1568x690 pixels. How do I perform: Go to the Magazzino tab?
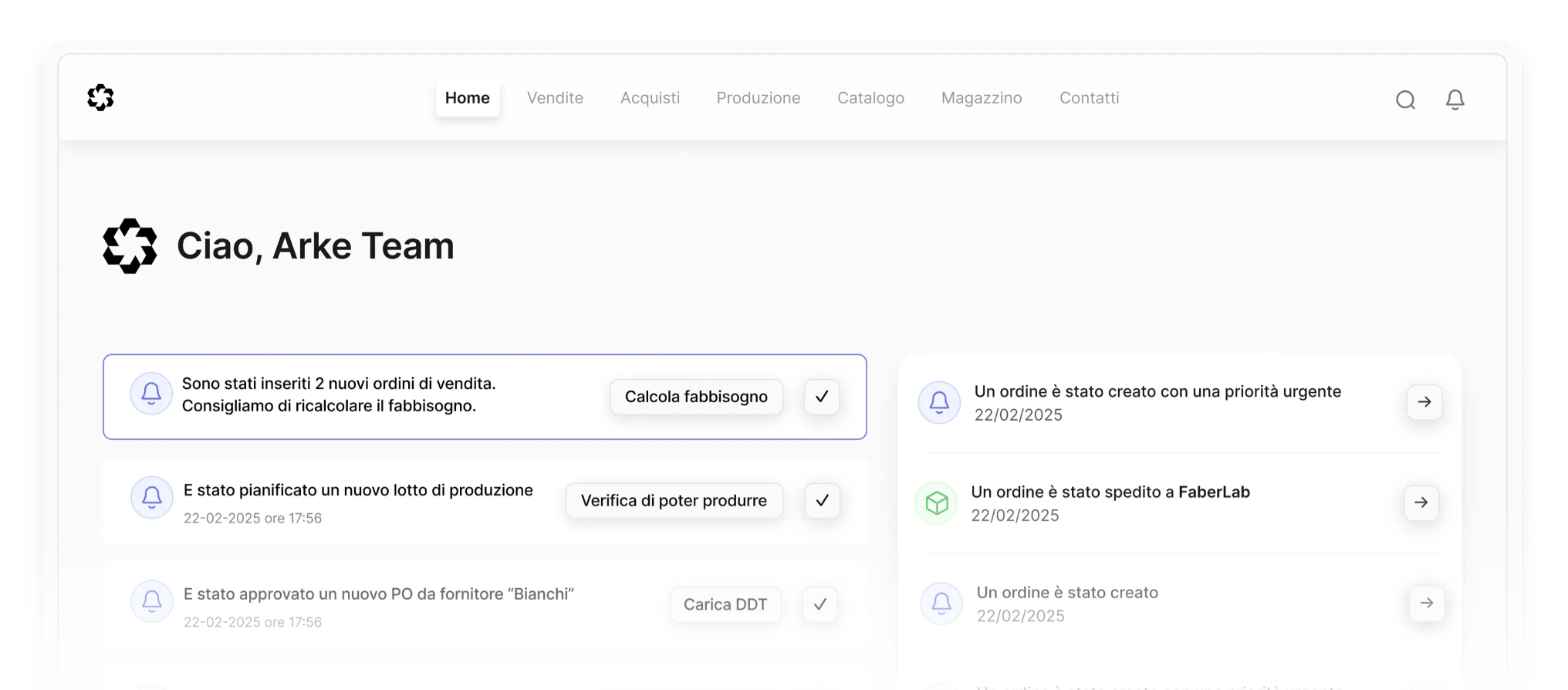[981, 98]
